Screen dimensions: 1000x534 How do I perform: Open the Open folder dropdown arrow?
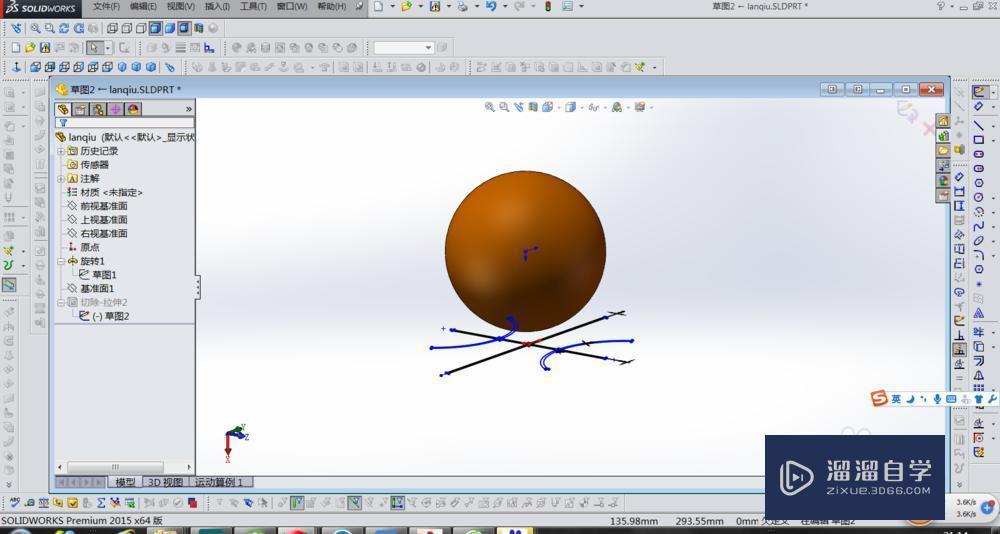pyautogui.click(x=420, y=6)
